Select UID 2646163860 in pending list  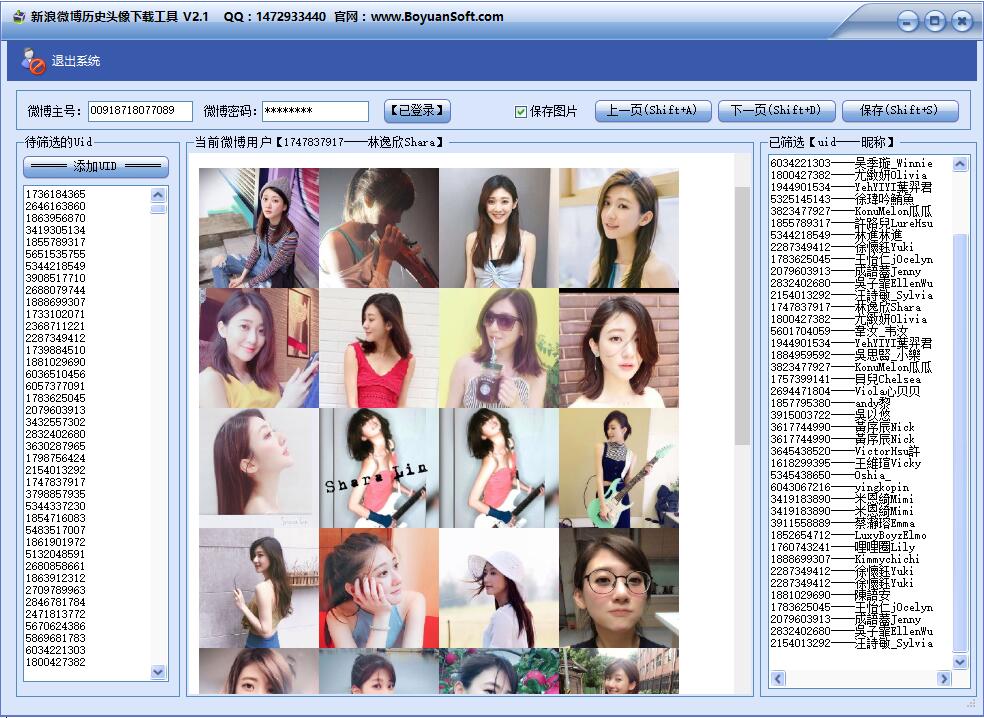[55, 206]
